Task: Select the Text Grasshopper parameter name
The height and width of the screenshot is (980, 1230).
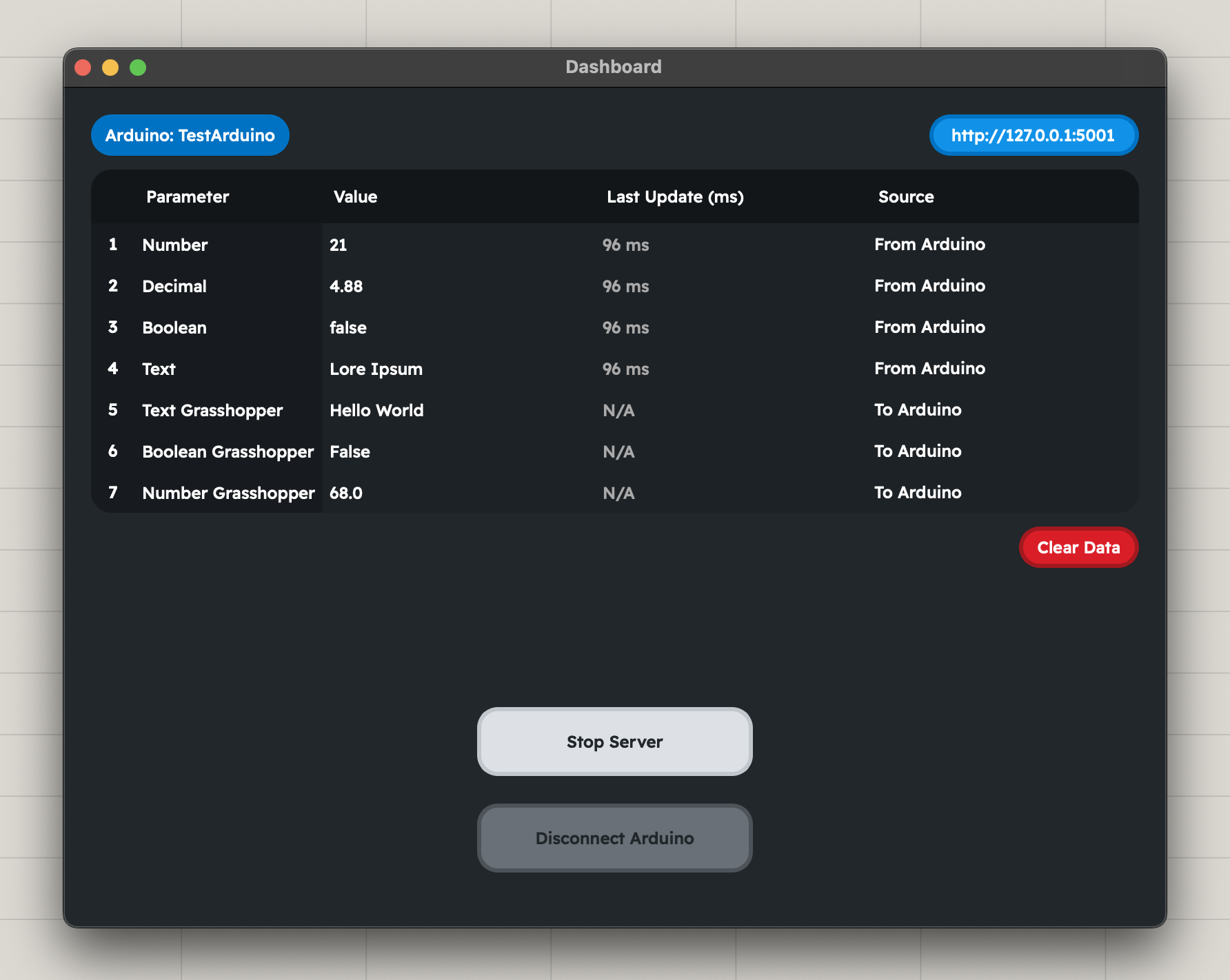Action: click(212, 410)
